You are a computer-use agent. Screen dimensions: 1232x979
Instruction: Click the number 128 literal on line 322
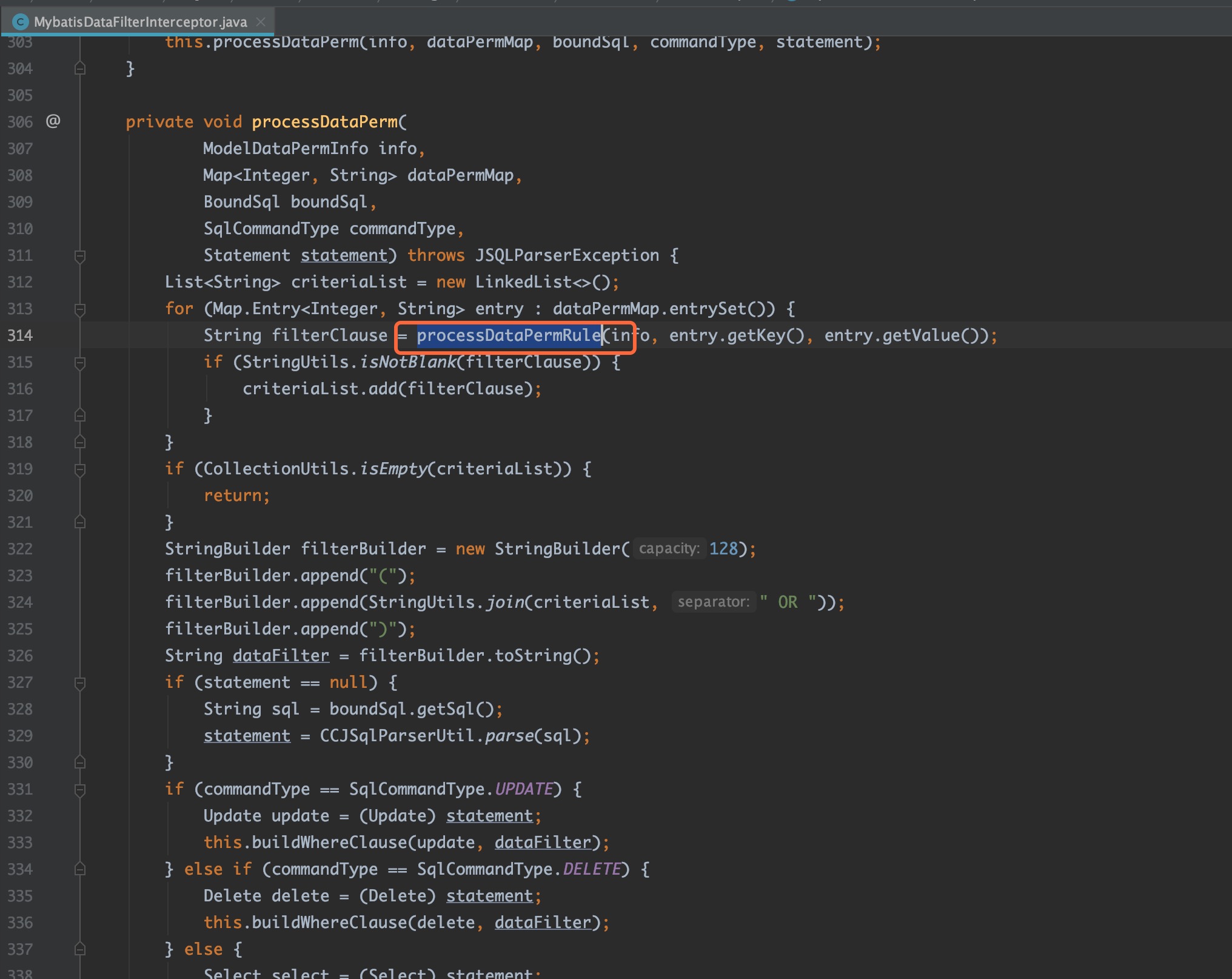723,549
